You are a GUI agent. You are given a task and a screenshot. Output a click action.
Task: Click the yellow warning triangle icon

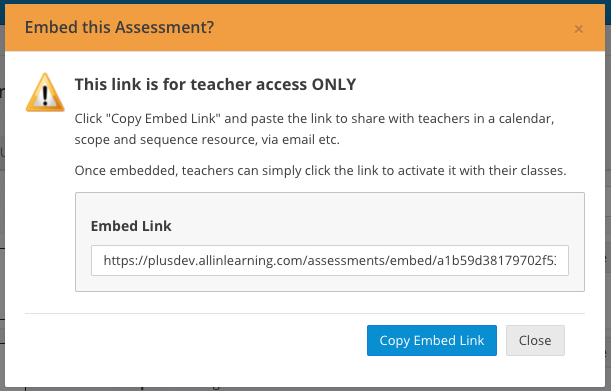[45, 93]
